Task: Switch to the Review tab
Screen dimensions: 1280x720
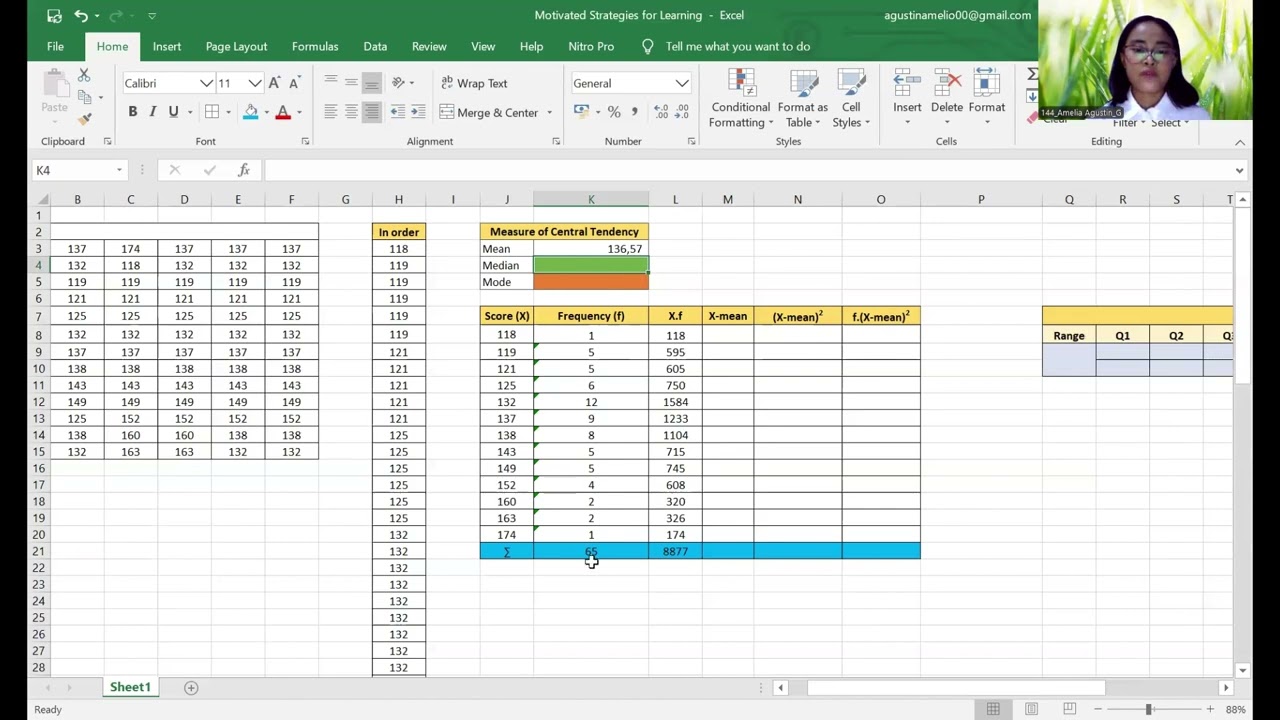Action: click(429, 46)
